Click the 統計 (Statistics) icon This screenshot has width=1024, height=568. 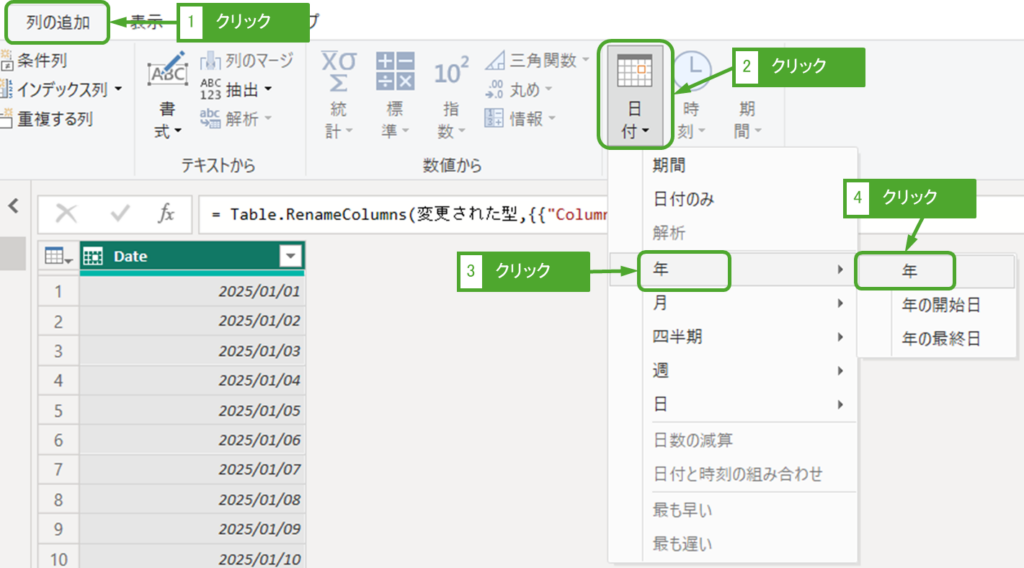tap(338, 72)
